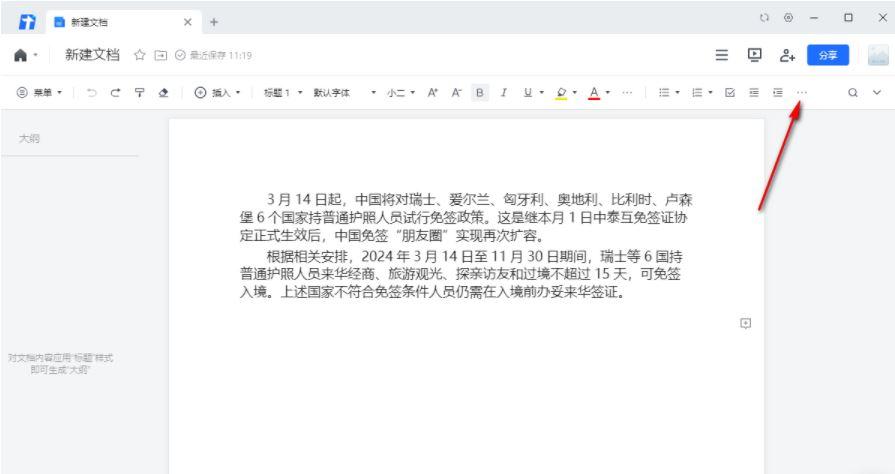The width and height of the screenshot is (895, 474).
Task: Click the blue 分享 share button
Action: pos(827,55)
